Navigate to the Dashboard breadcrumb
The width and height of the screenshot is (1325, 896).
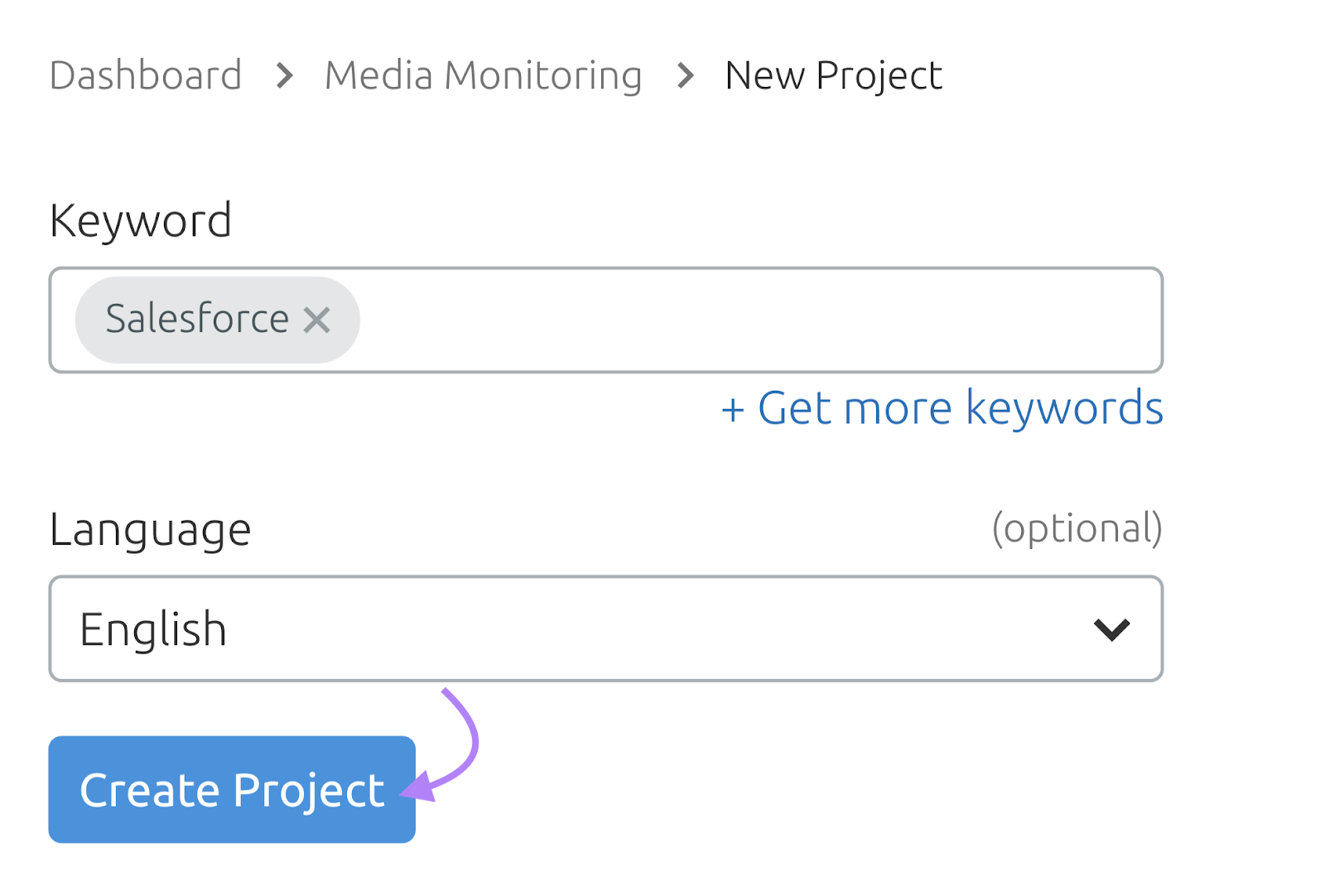[x=145, y=75]
